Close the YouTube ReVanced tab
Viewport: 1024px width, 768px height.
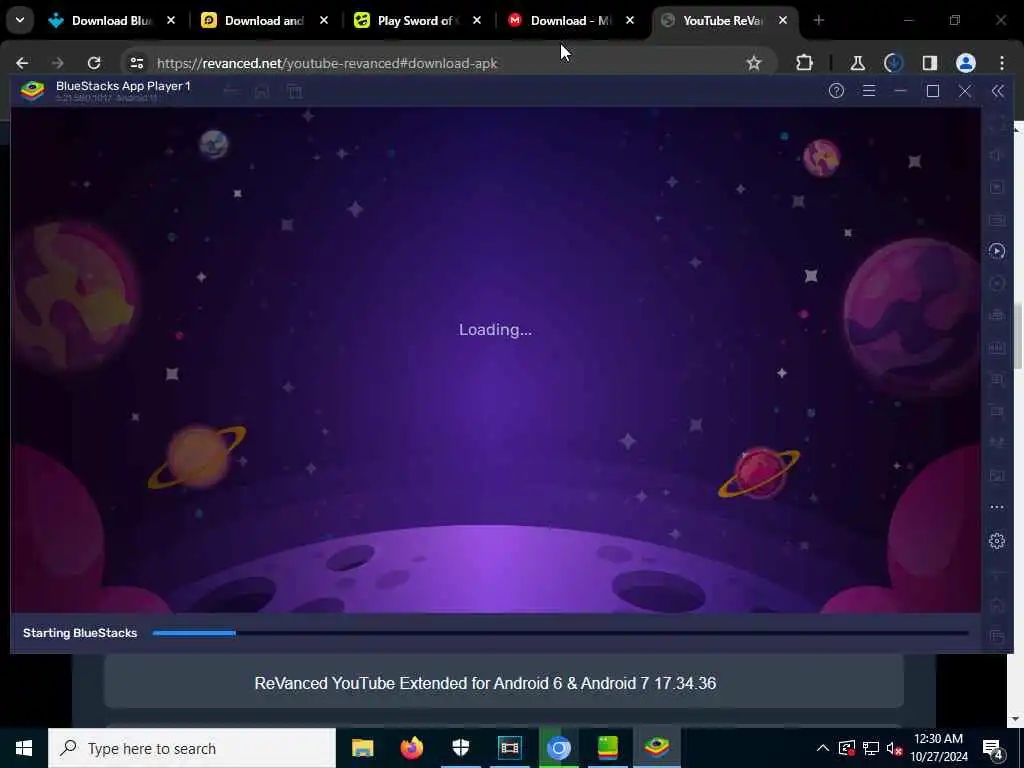coord(782,21)
